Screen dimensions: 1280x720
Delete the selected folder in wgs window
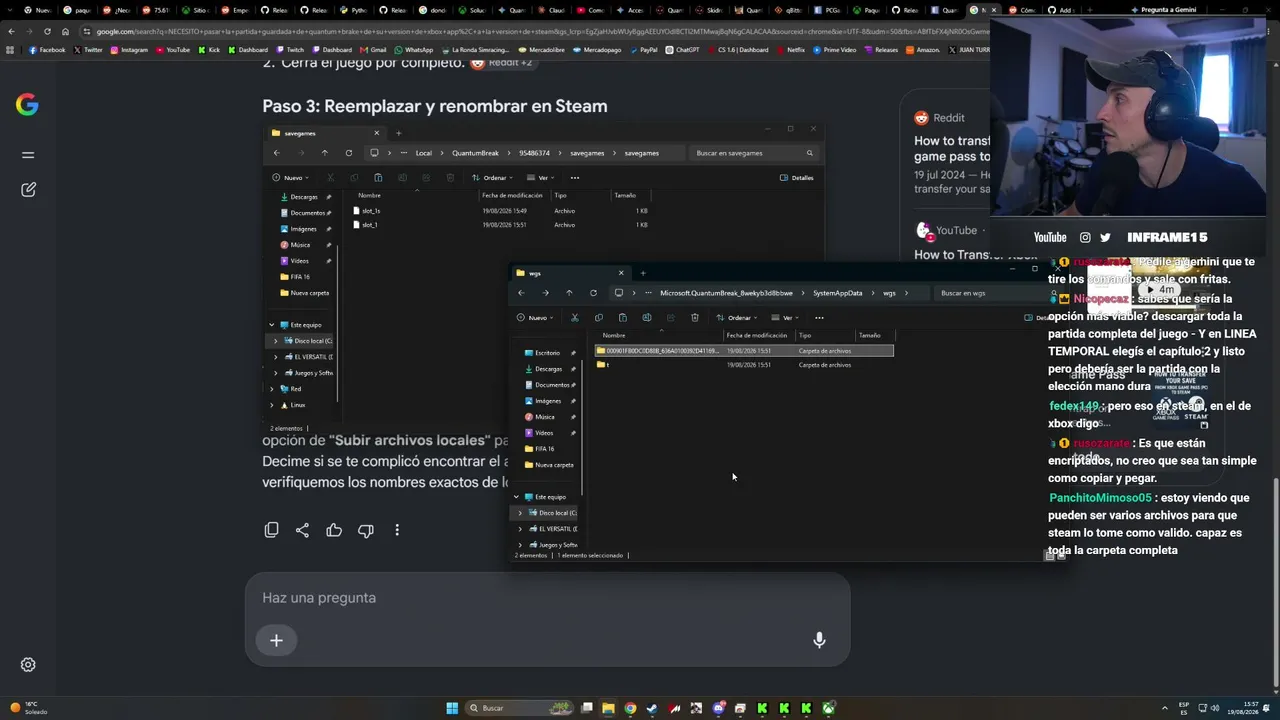695,318
